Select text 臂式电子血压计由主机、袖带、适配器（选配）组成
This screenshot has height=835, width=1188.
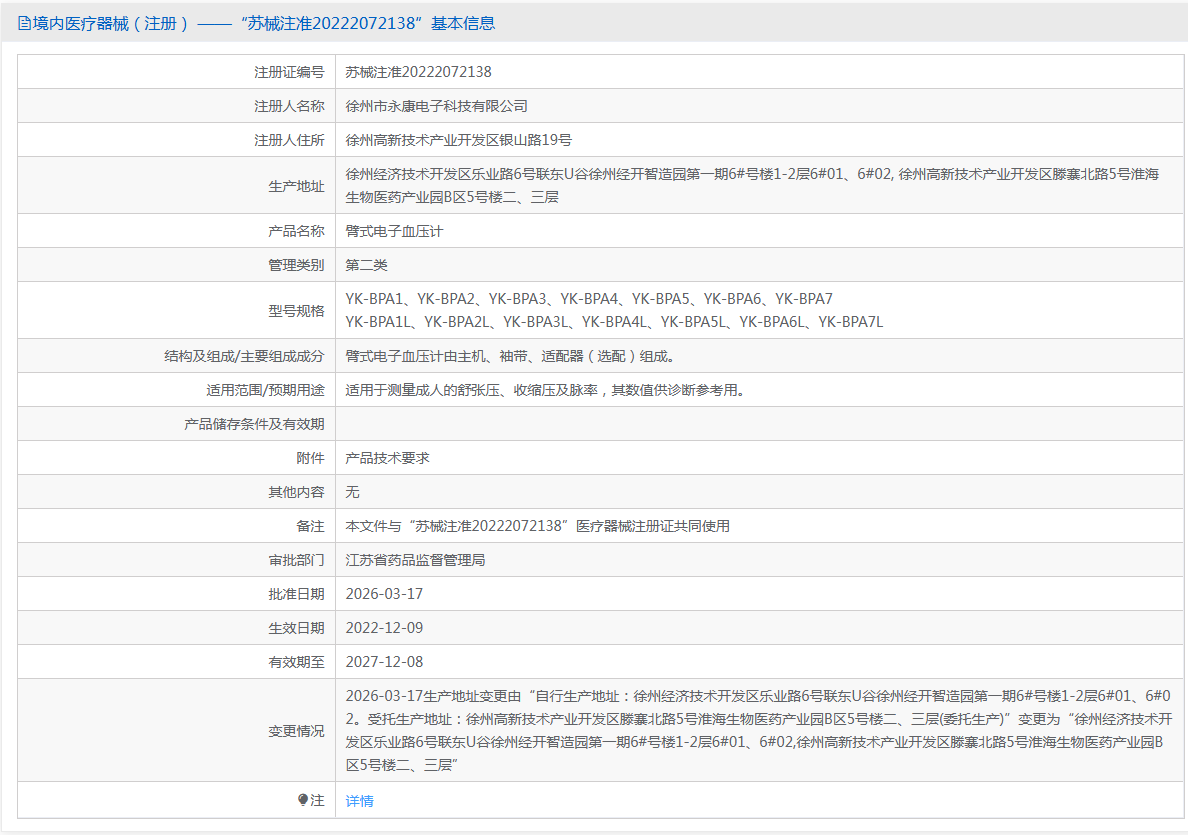coord(509,356)
